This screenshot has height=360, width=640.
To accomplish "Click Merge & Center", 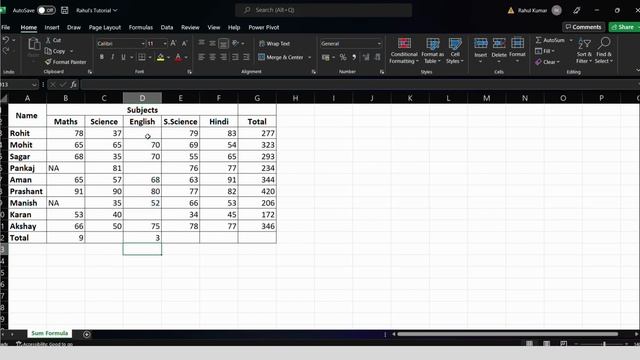I will click(281, 57).
